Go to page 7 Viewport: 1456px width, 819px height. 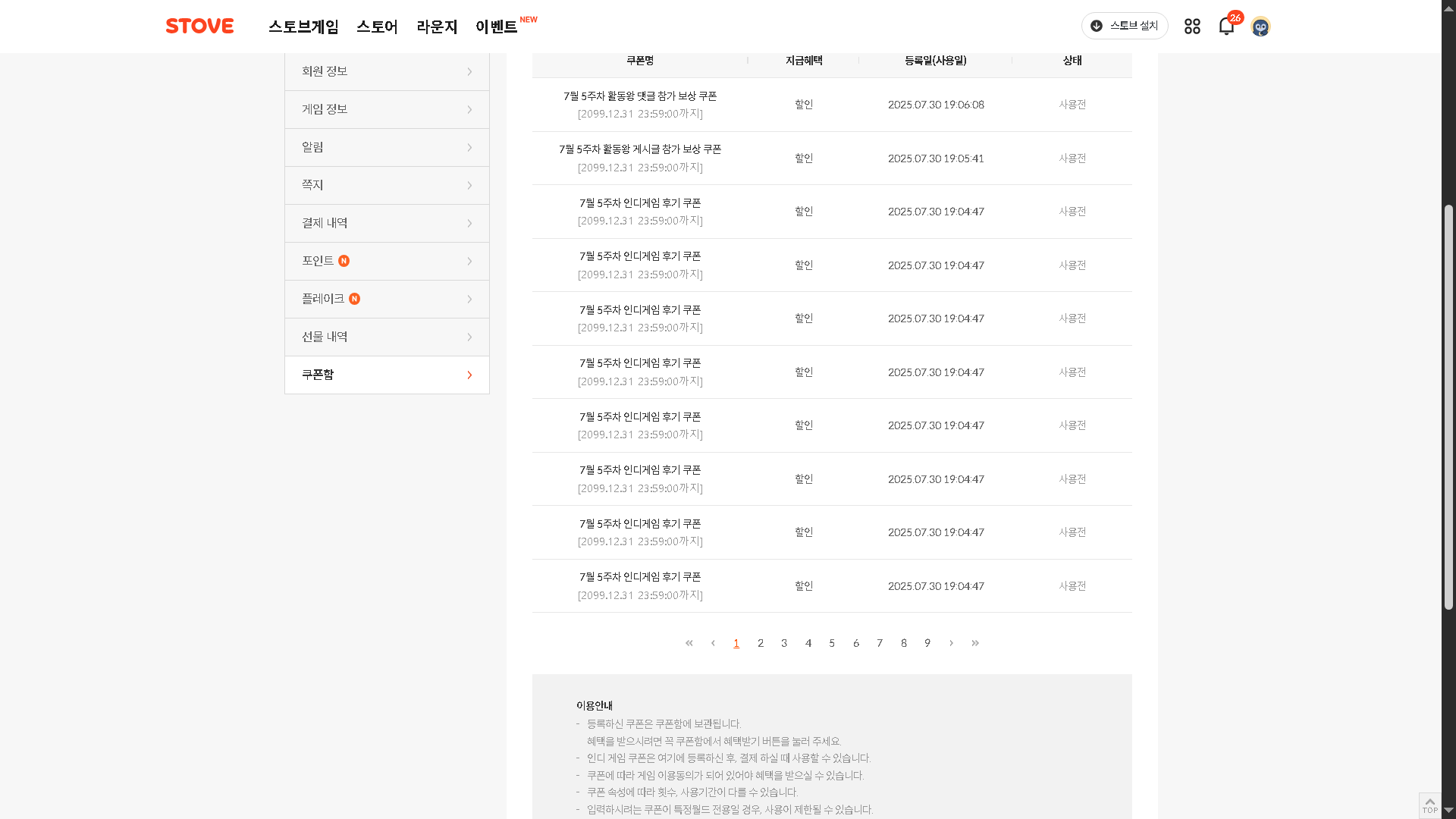(x=880, y=643)
